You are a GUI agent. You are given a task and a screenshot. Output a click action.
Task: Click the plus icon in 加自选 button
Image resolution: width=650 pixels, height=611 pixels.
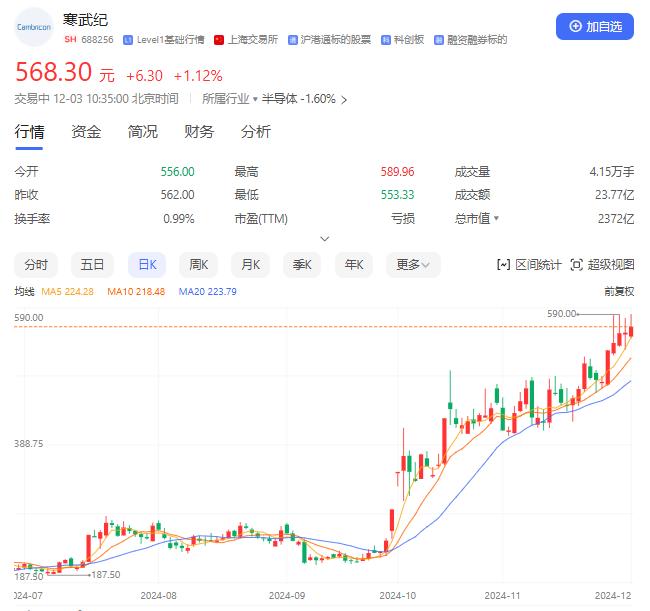point(575,26)
